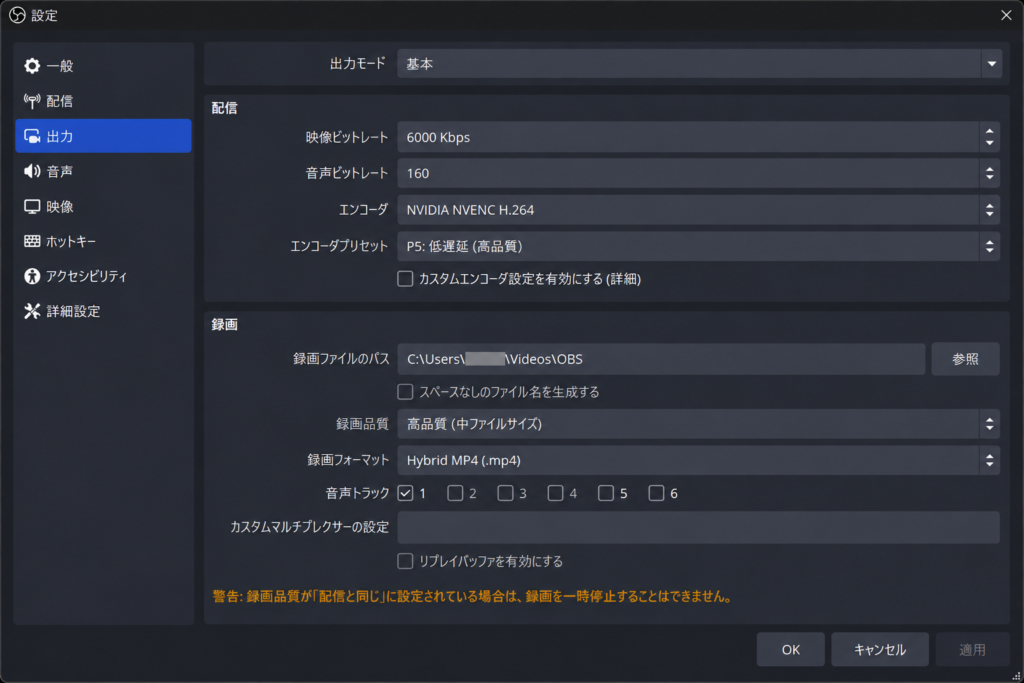Open the 配信 settings category

(103, 101)
